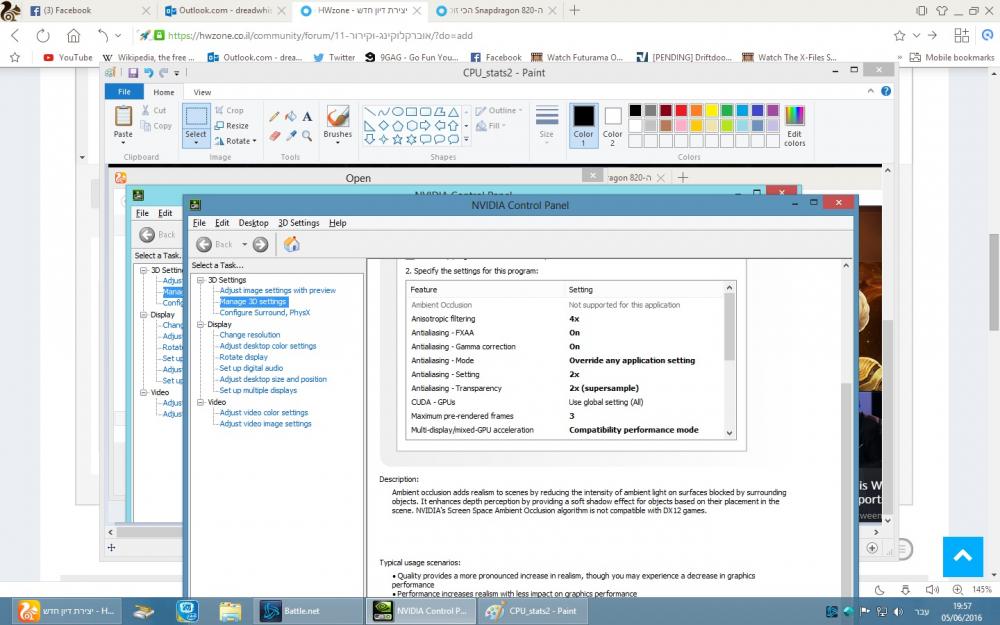This screenshot has height=625, width=1000.
Task: Collapse the Display tree node in front NVIDIA panel
Action: (200, 324)
